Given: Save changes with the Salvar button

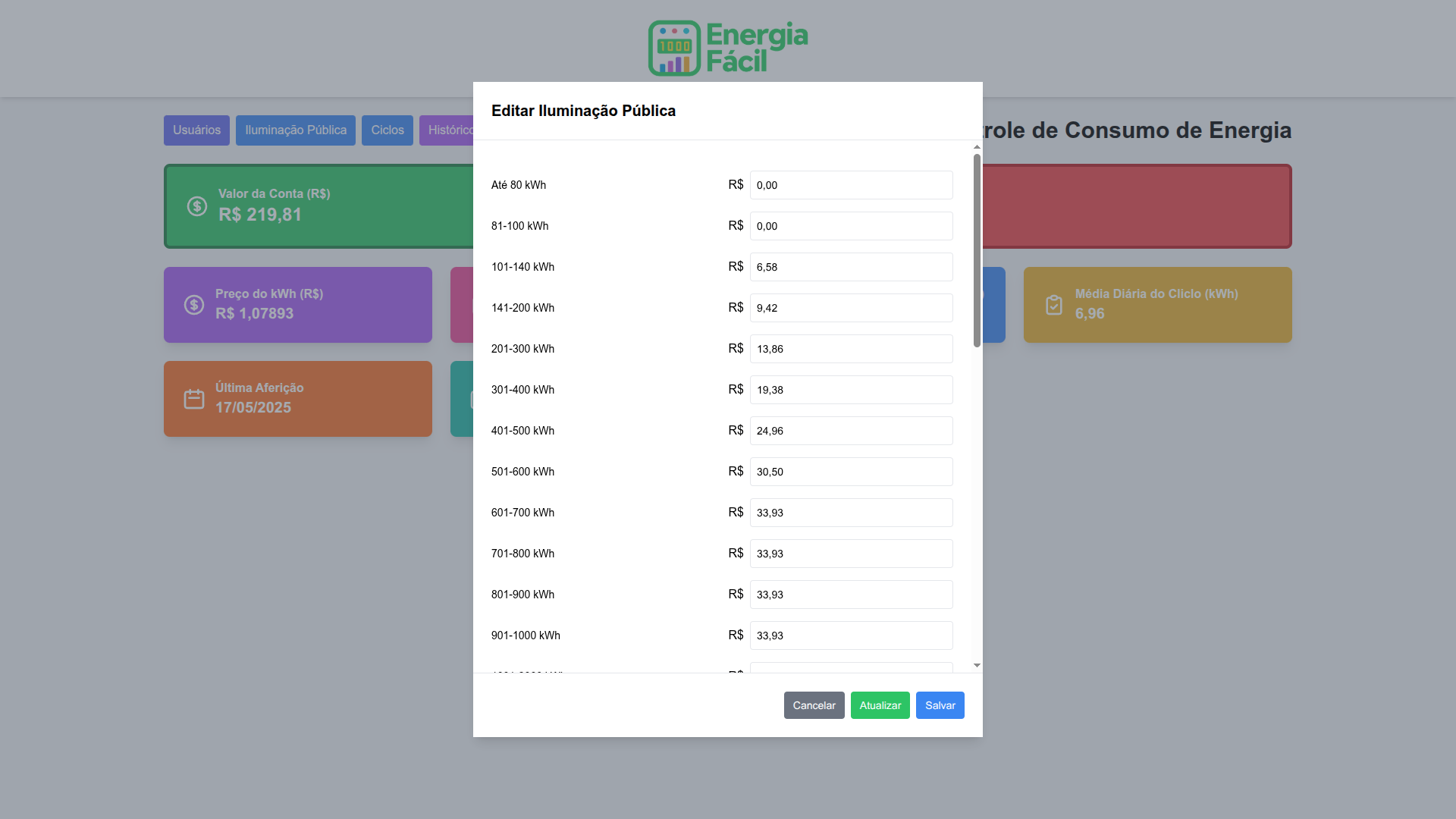Looking at the screenshot, I should coord(940,705).
